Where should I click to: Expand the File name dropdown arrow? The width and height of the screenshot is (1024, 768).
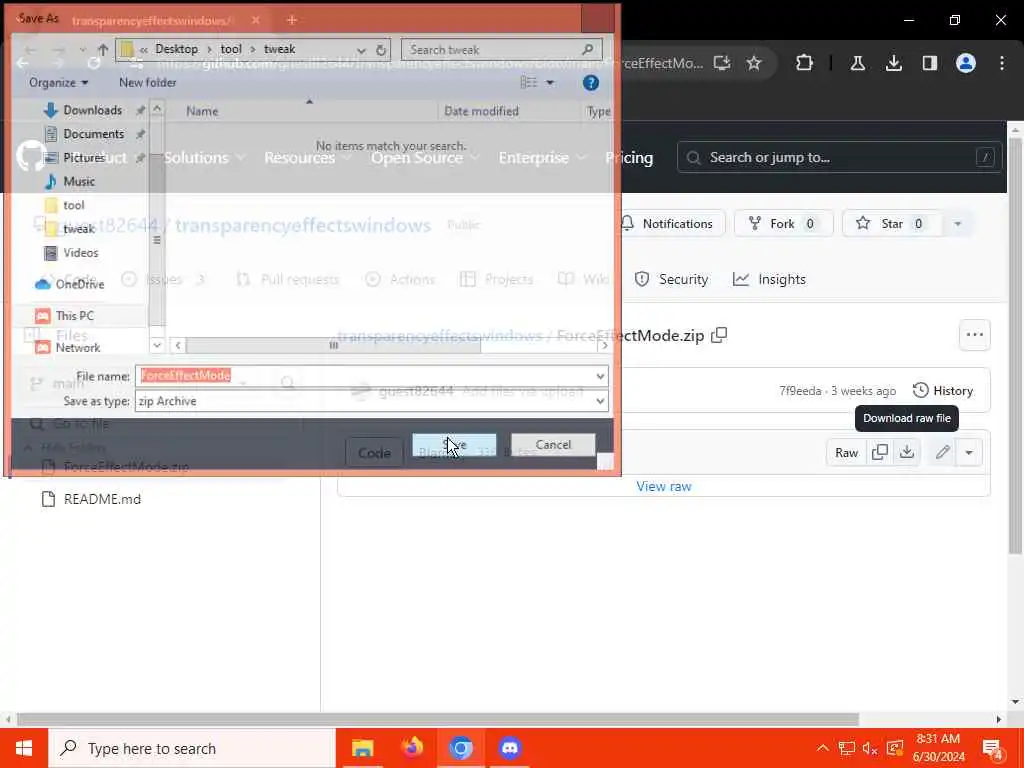click(600, 376)
